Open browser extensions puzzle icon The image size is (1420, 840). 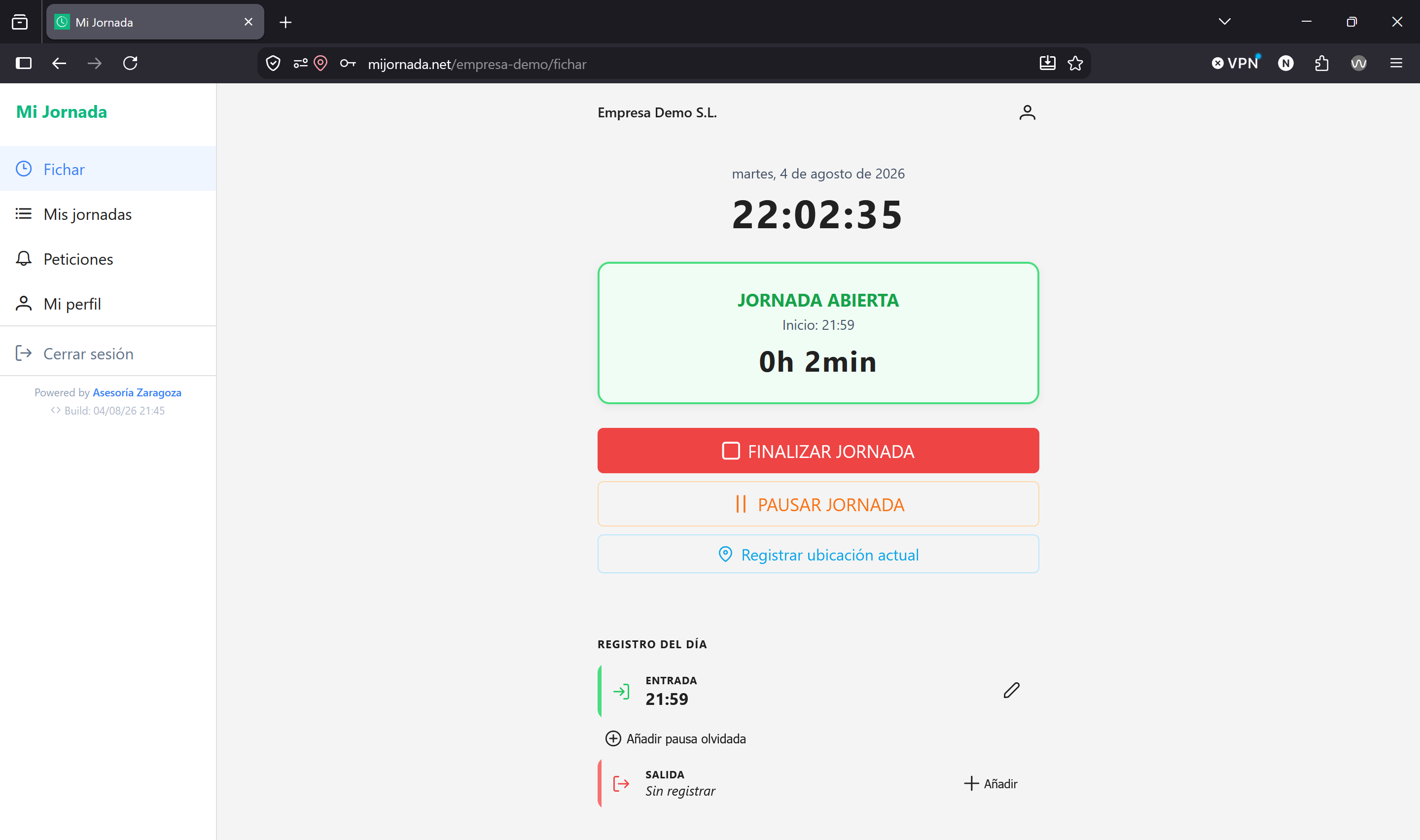1321,64
